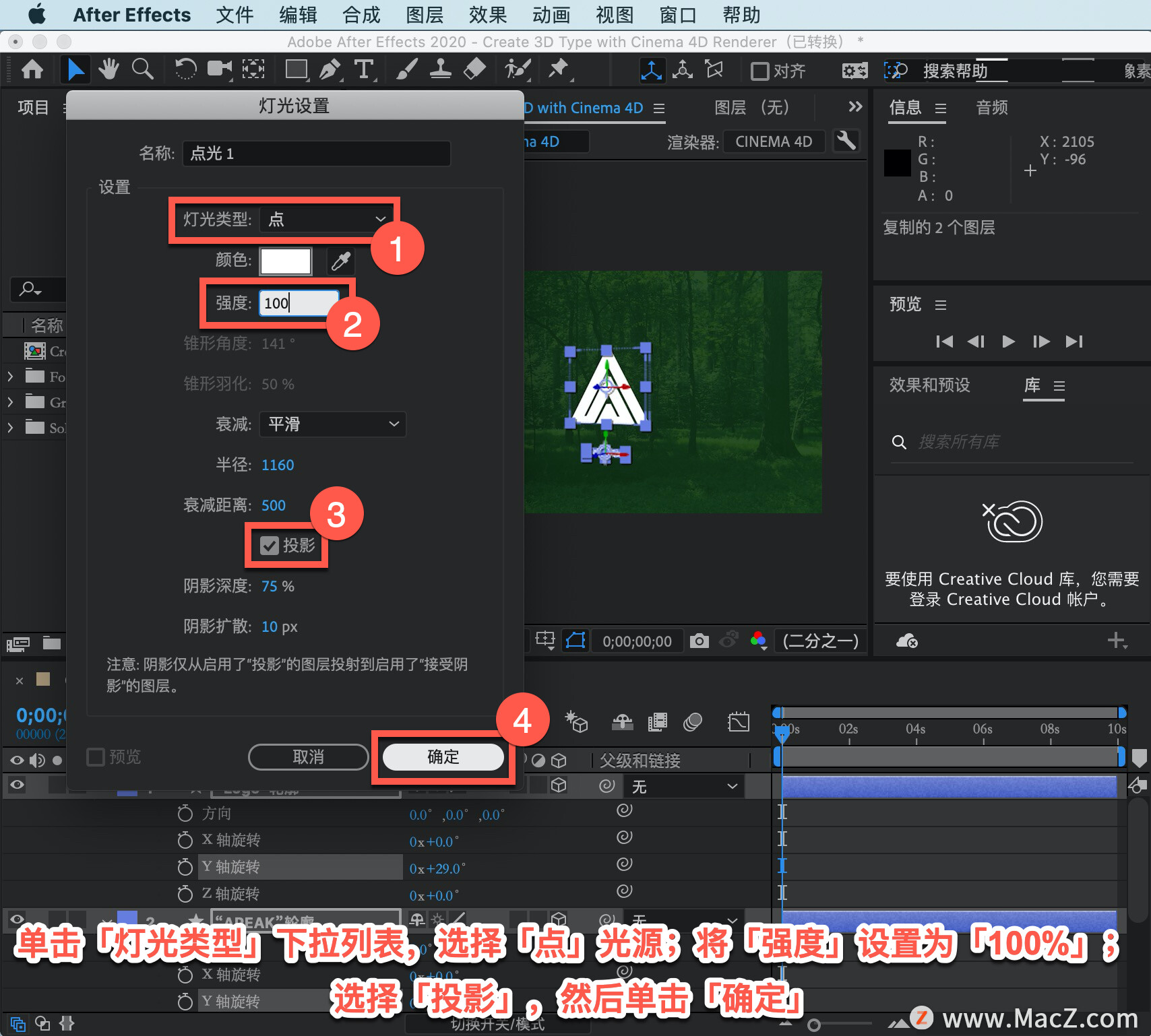Select the Hand tool
This screenshot has height=1036, width=1151.
click(108, 69)
